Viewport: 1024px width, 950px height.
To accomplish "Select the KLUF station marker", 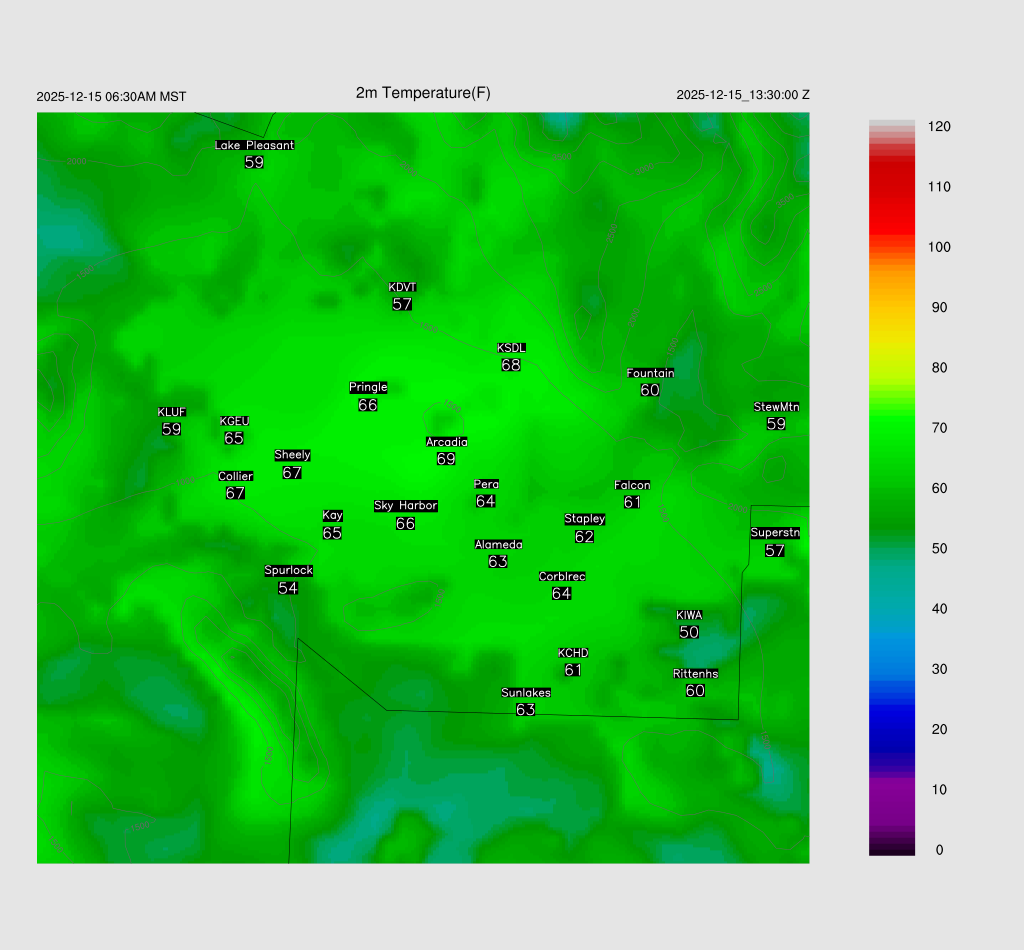I will (171, 413).
